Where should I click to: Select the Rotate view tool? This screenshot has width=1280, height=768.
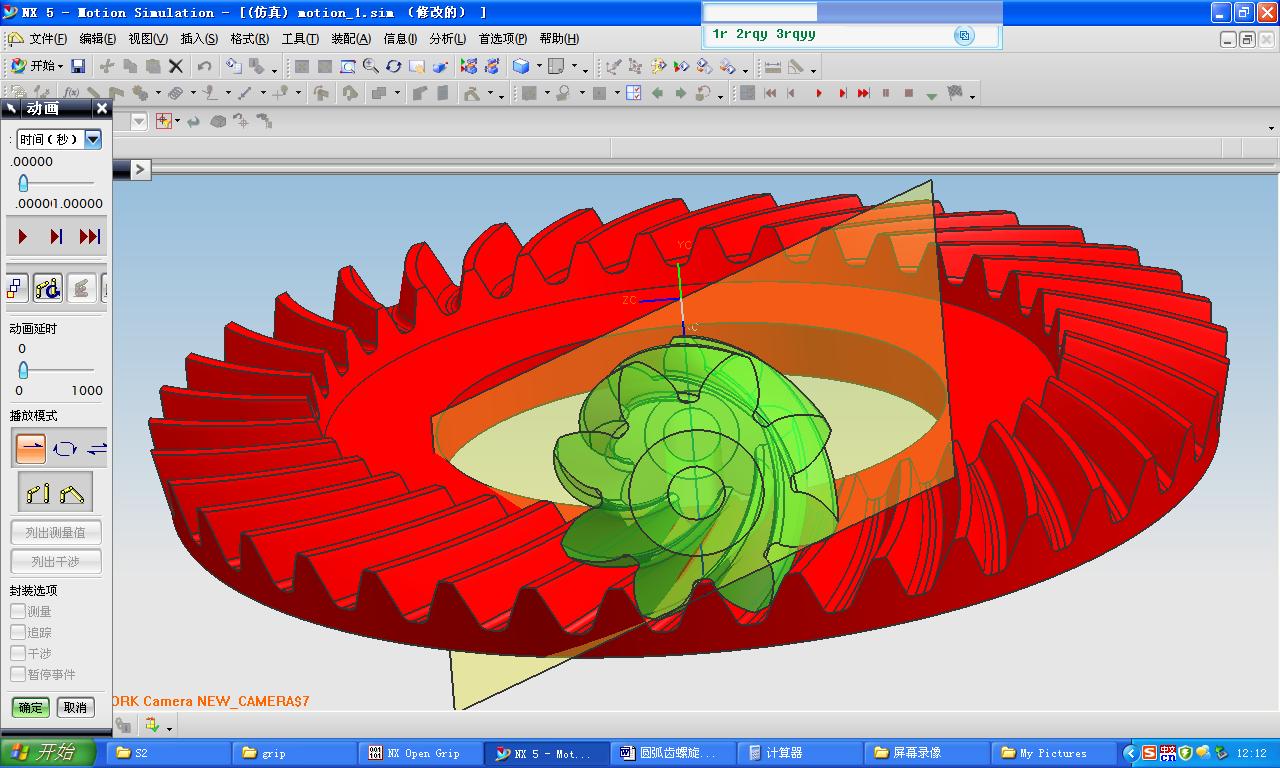pyautogui.click(x=394, y=66)
